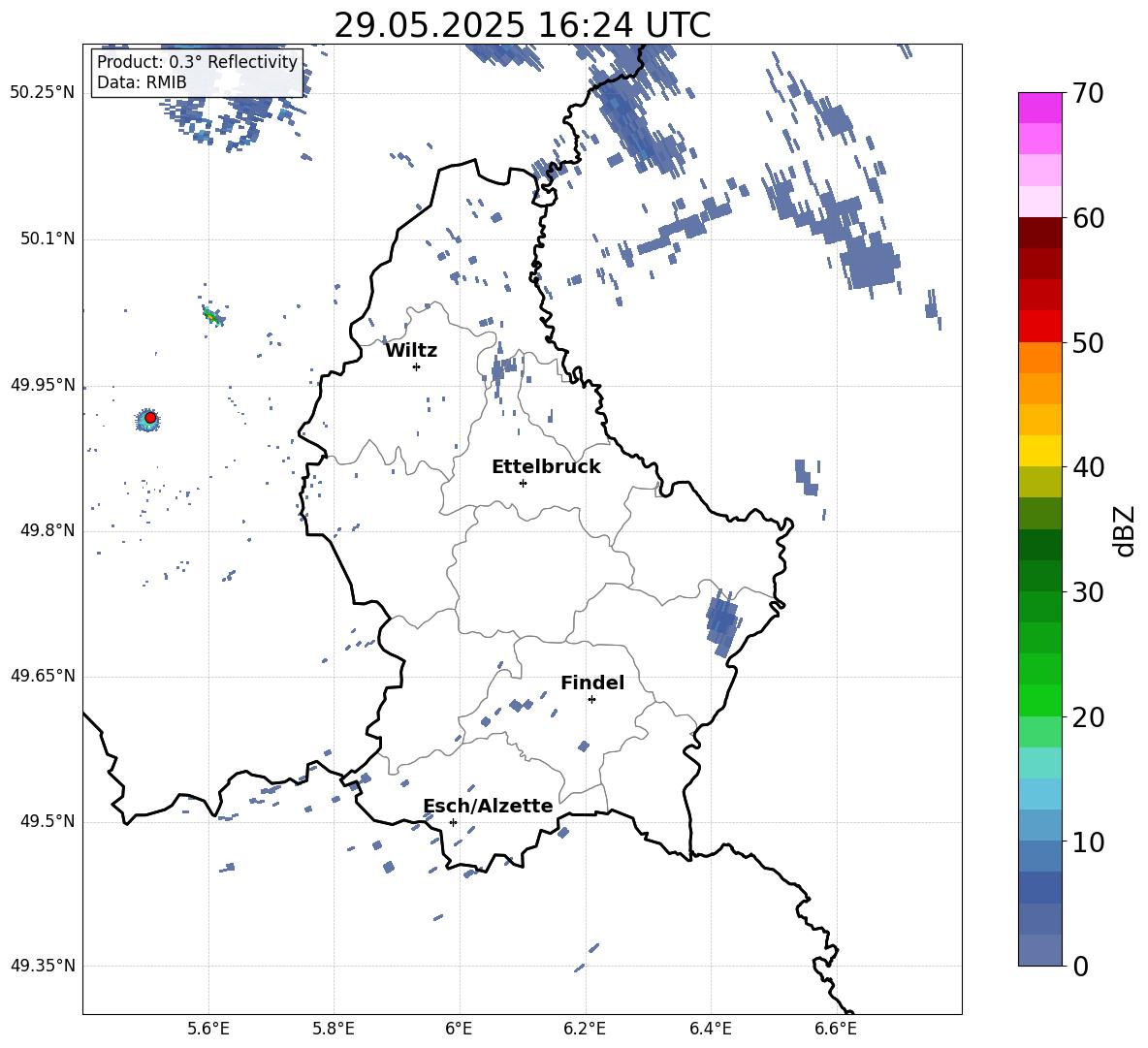This screenshot has height=1048, width=1148.
Task: Click the 0 colorbar tick value
Action: pyautogui.click(x=1081, y=966)
